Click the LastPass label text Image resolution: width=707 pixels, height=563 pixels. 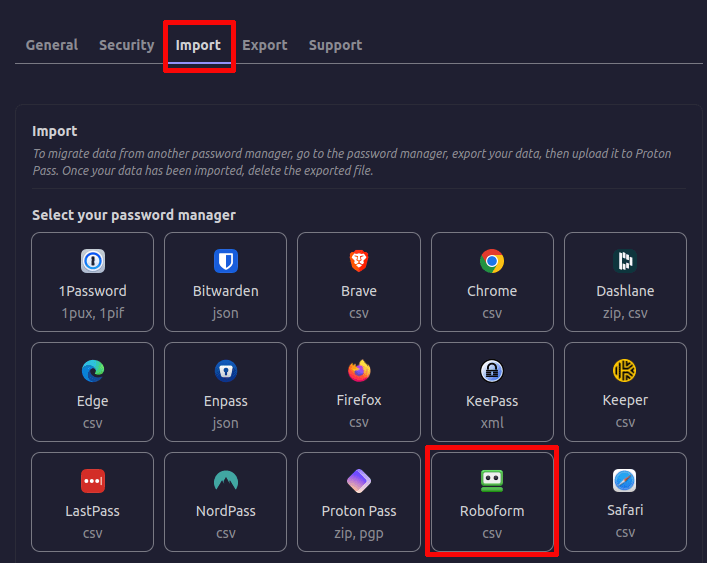click(93, 511)
